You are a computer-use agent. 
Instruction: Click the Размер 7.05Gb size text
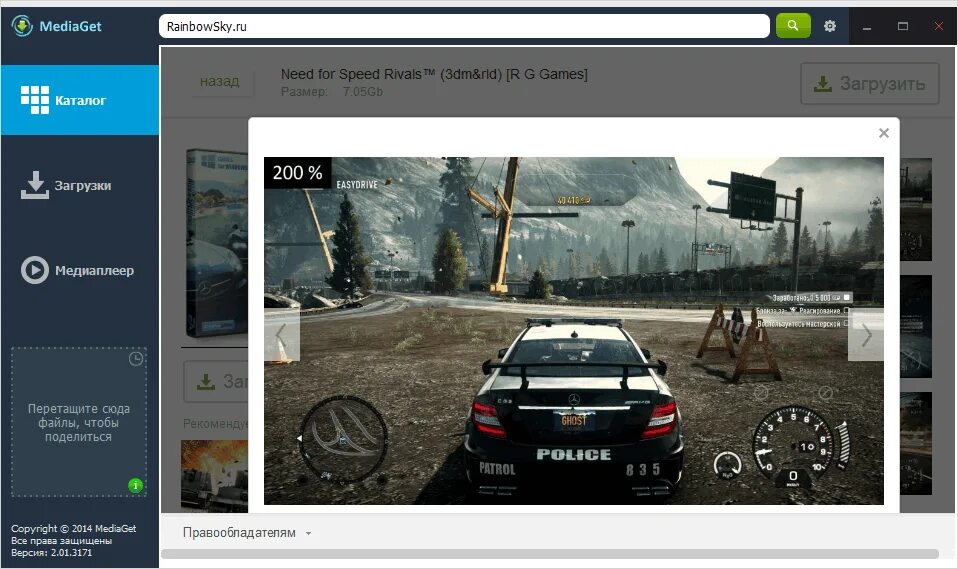point(332,92)
